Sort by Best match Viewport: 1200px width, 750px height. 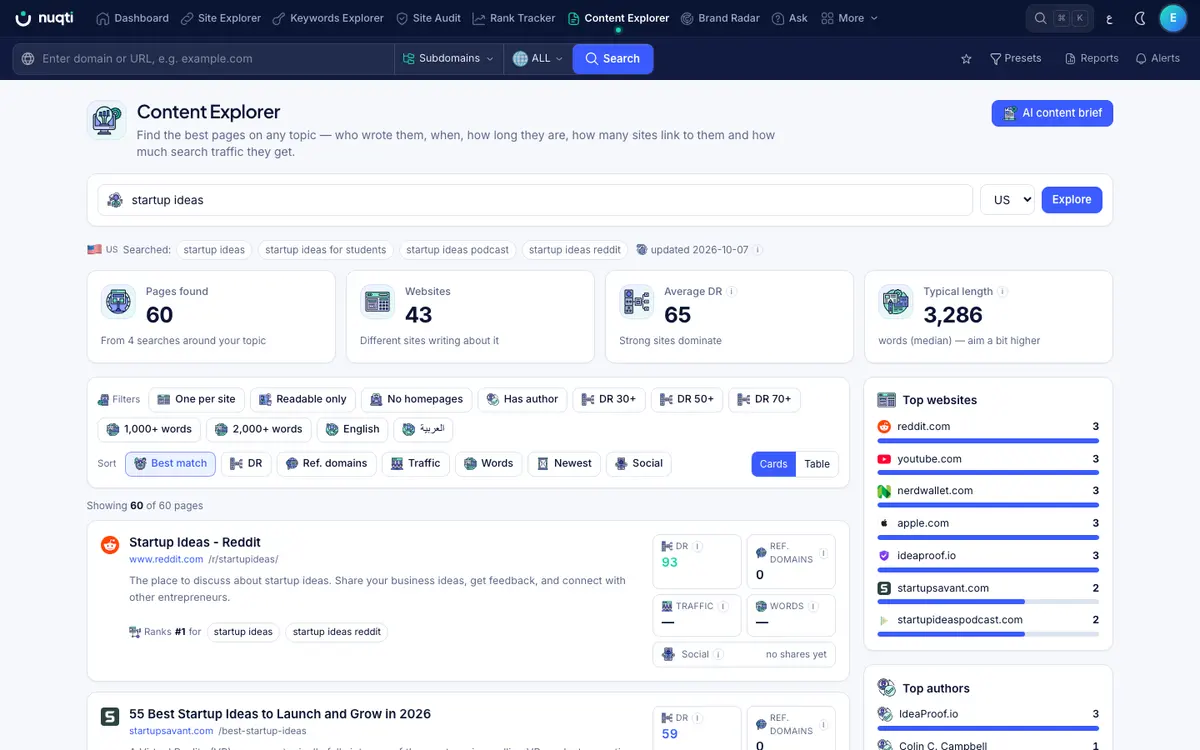[170, 463]
